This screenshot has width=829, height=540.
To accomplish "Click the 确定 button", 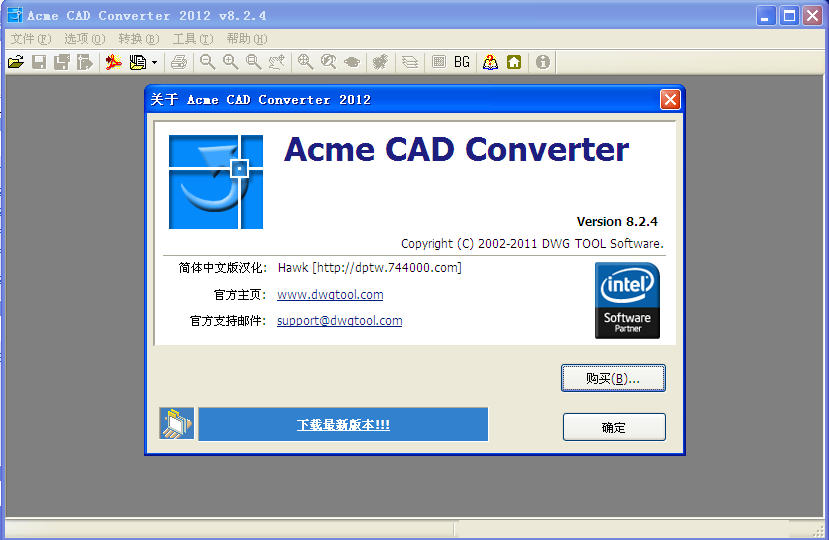I will tap(614, 427).
